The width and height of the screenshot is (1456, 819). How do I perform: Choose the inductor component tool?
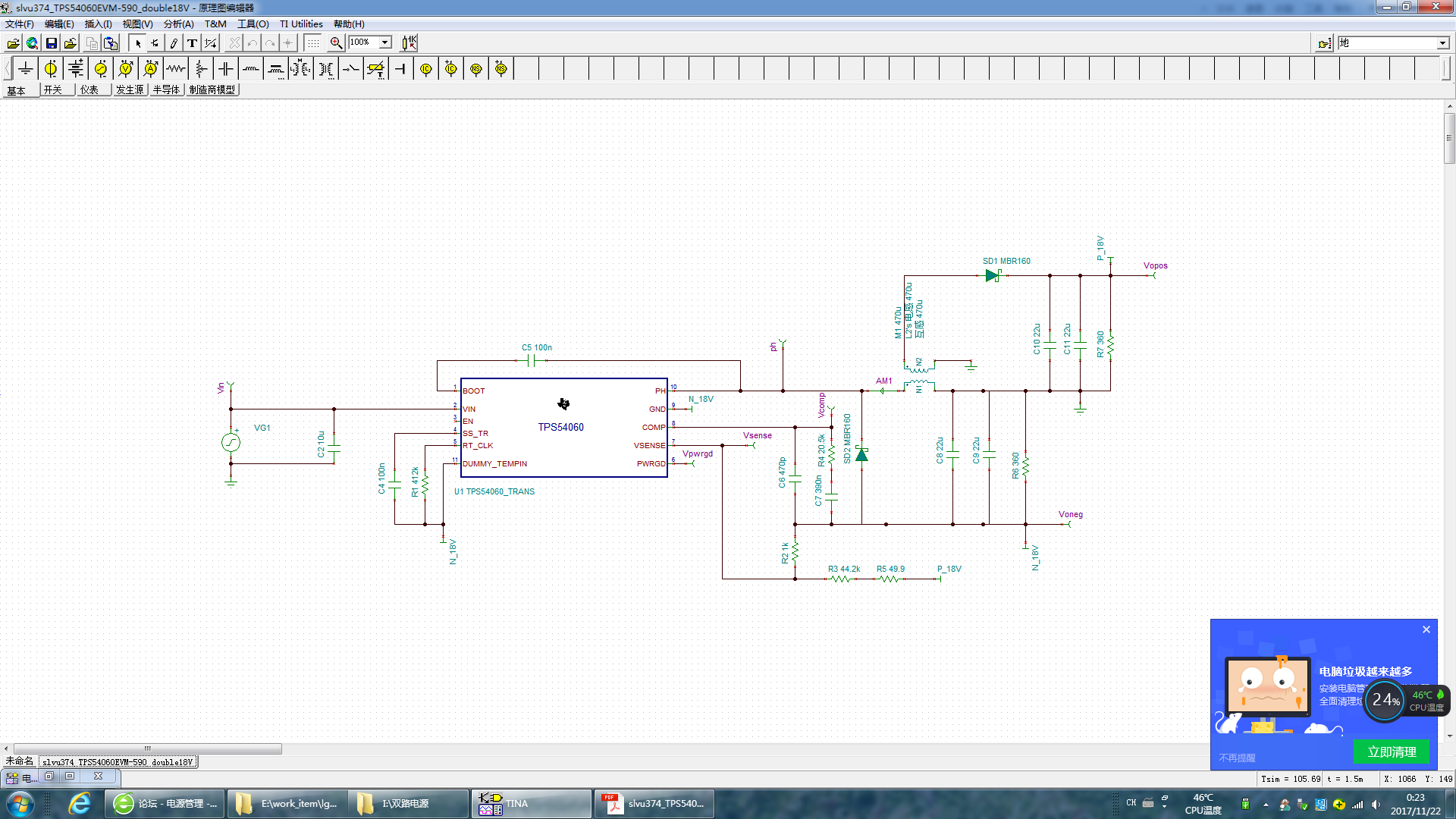(251, 69)
